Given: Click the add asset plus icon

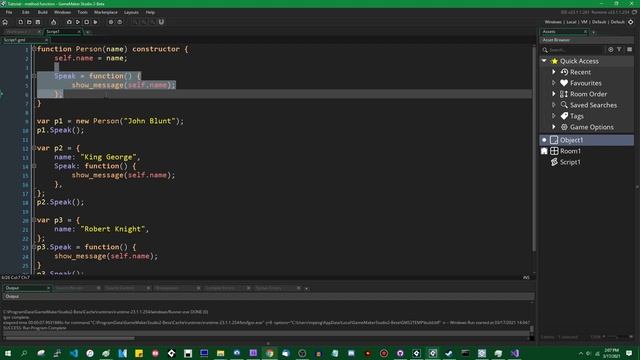Looking at the screenshot, I should 611,49.
